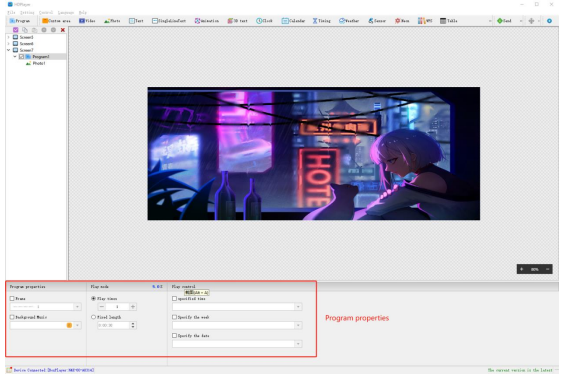The width and height of the screenshot is (566, 380).
Task: Adjust the fixed length spinner arrows
Action: pyautogui.click(x=133, y=325)
